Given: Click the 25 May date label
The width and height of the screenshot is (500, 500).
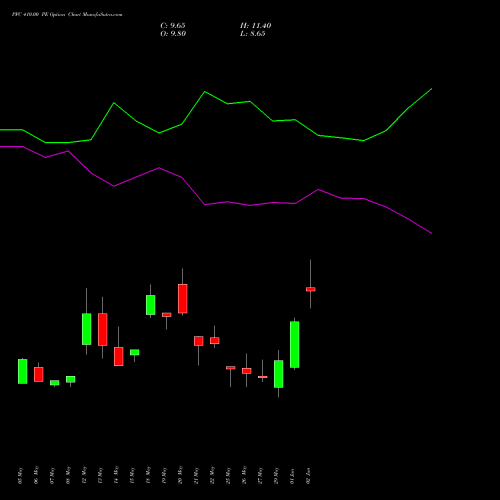Looking at the screenshot, I should tap(229, 475).
